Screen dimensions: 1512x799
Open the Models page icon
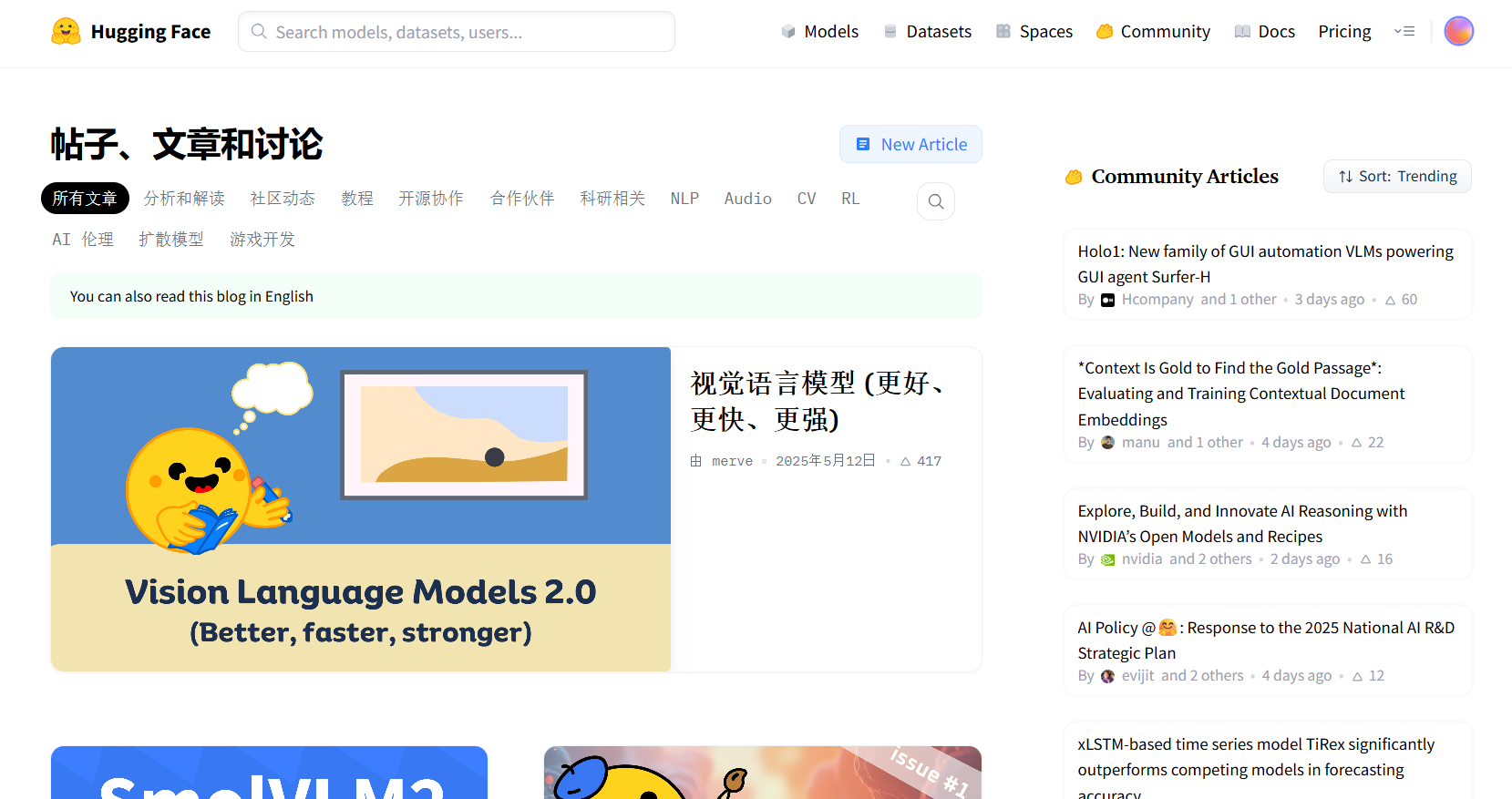coord(788,32)
